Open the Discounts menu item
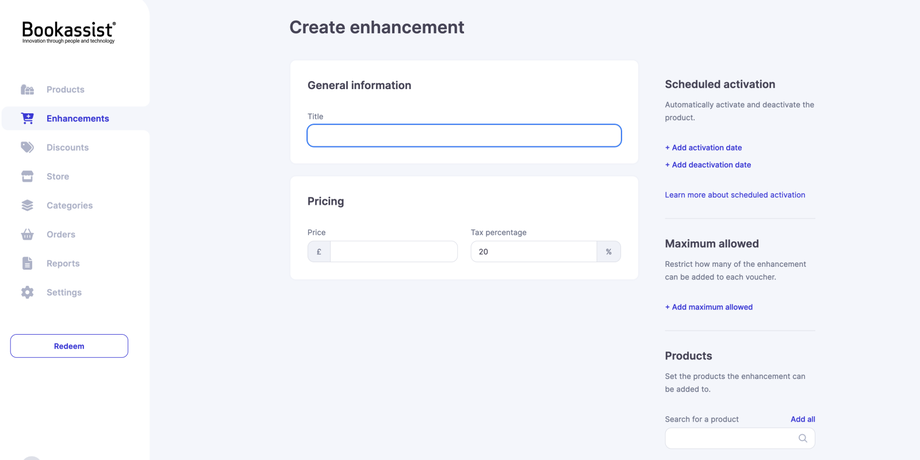Image resolution: width=920 pixels, height=460 pixels. point(67,147)
